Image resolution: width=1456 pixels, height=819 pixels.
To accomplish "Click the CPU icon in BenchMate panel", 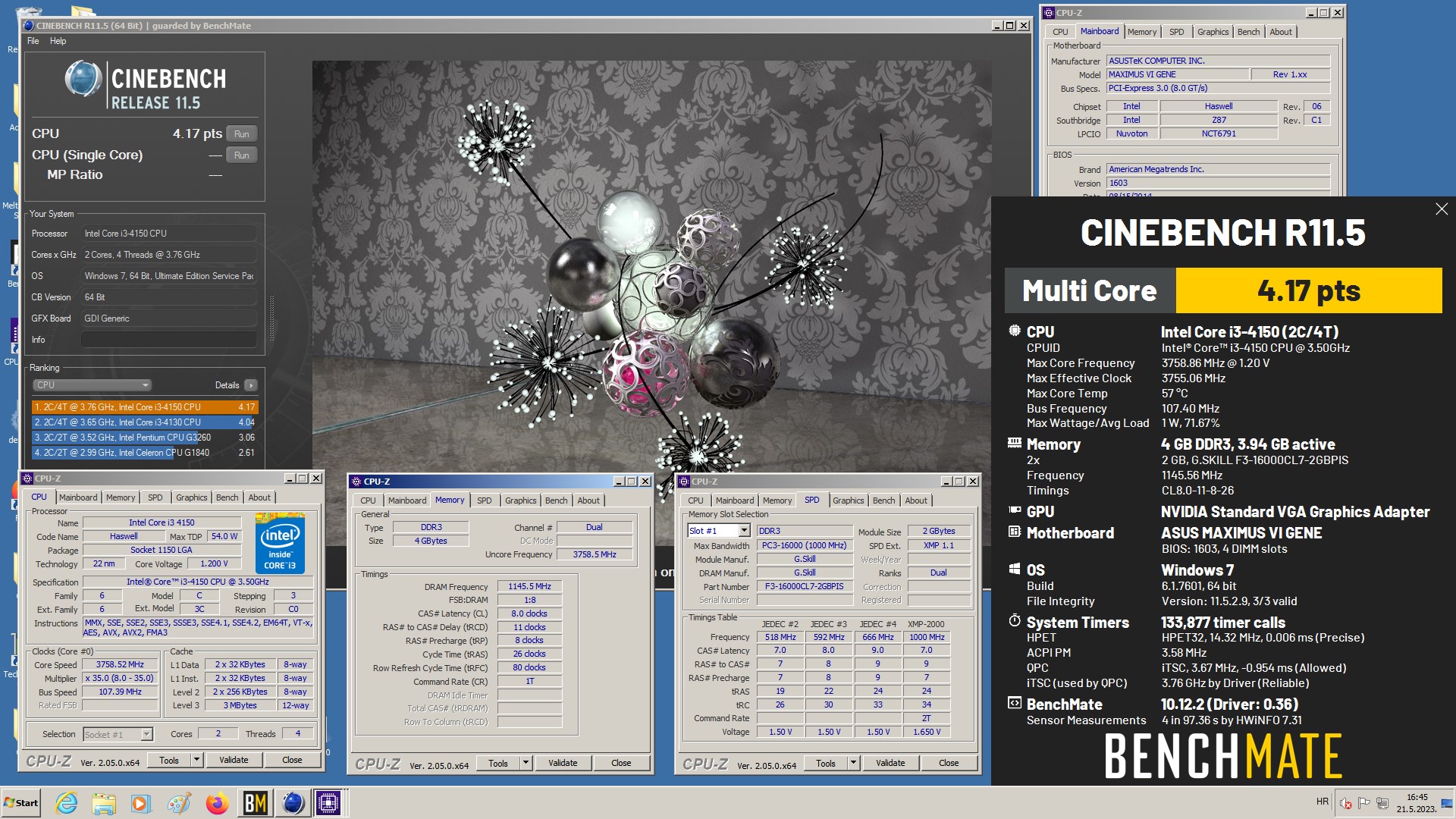I will (1014, 331).
